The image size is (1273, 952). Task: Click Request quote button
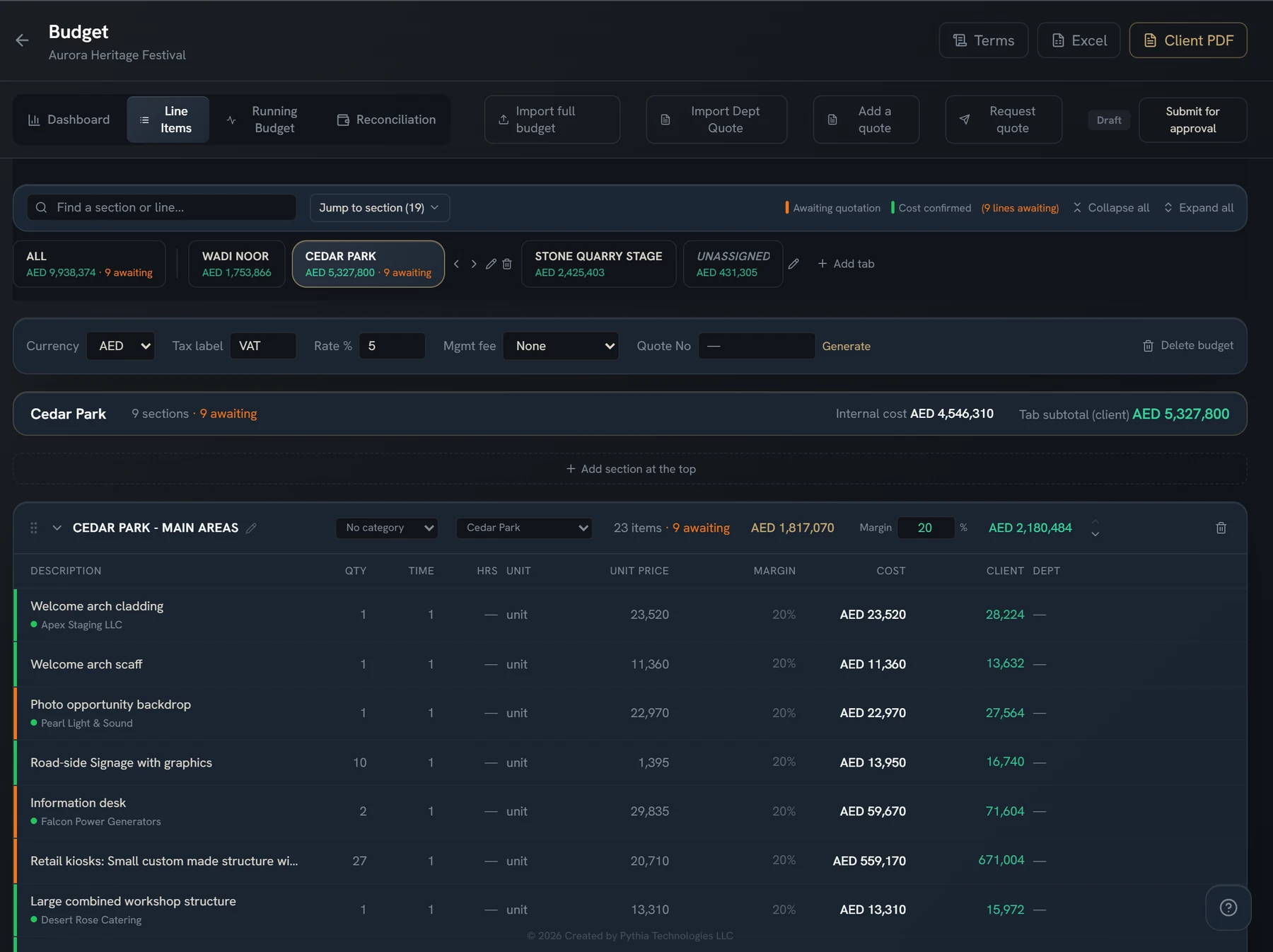(1004, 120)
